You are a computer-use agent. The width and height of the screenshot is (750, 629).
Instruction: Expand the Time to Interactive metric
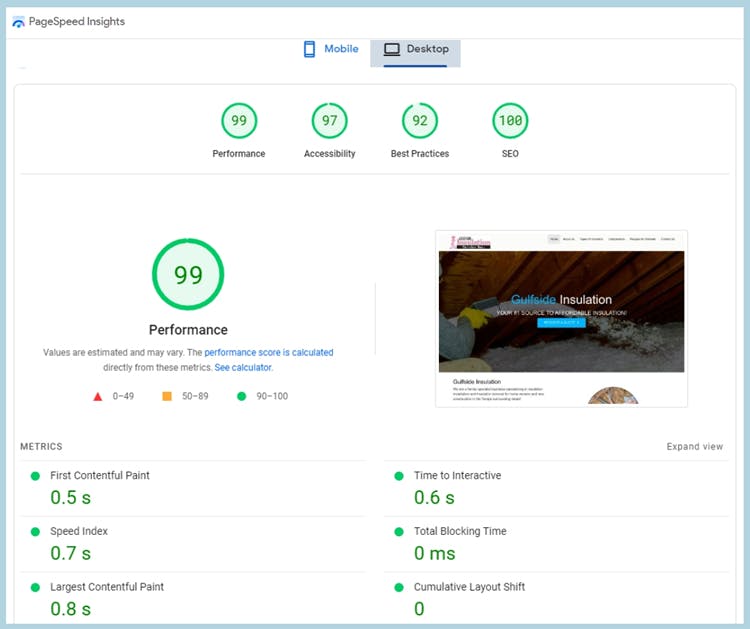(x=457, y=476)
